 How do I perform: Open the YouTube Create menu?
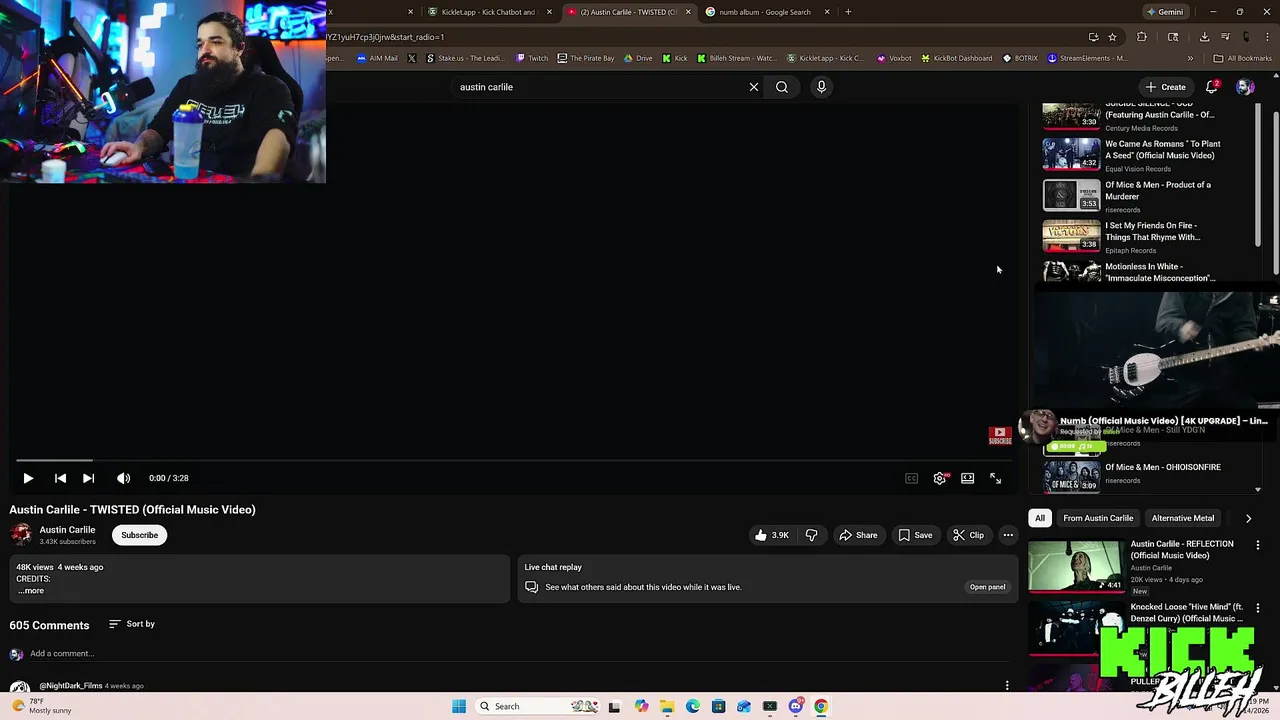coord(1166,87)
